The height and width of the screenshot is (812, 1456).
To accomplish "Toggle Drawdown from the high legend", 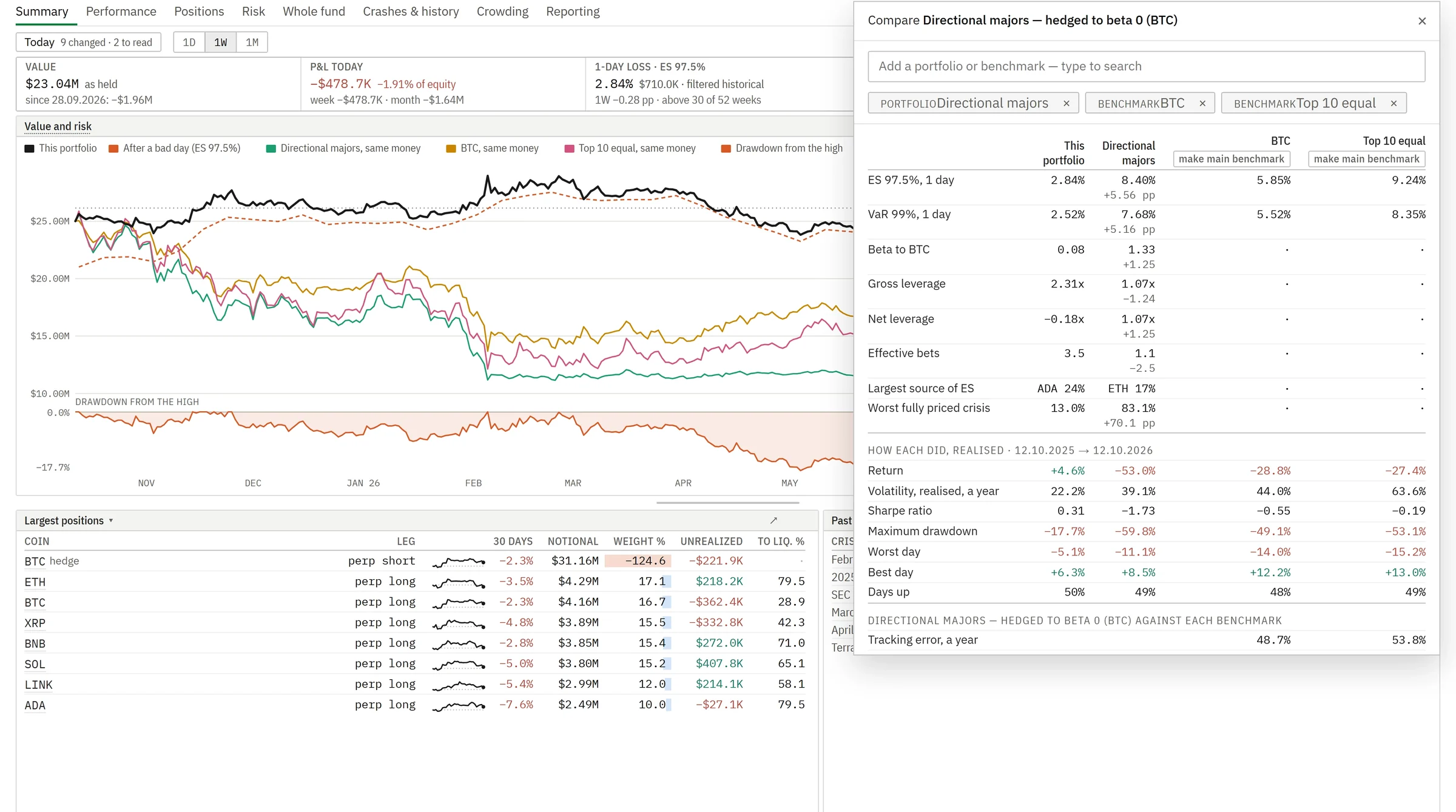I will (781, 149).
